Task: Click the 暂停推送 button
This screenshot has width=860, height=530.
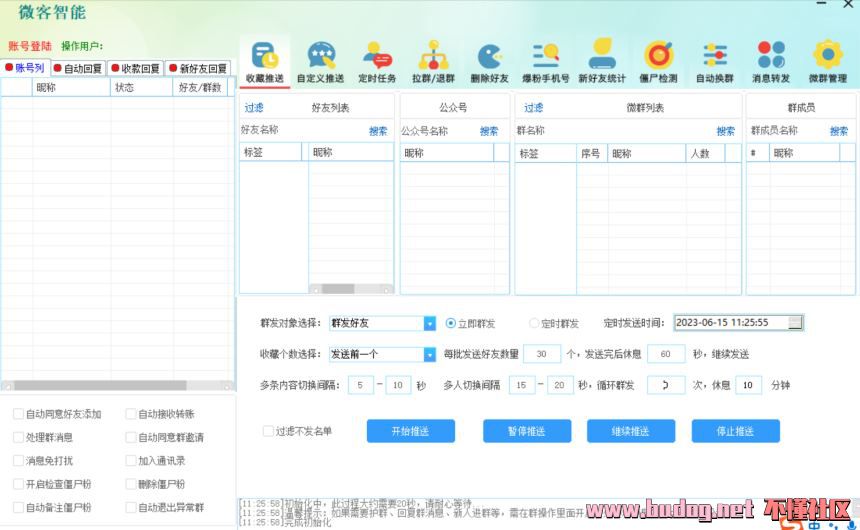Action: coord(527,431)
